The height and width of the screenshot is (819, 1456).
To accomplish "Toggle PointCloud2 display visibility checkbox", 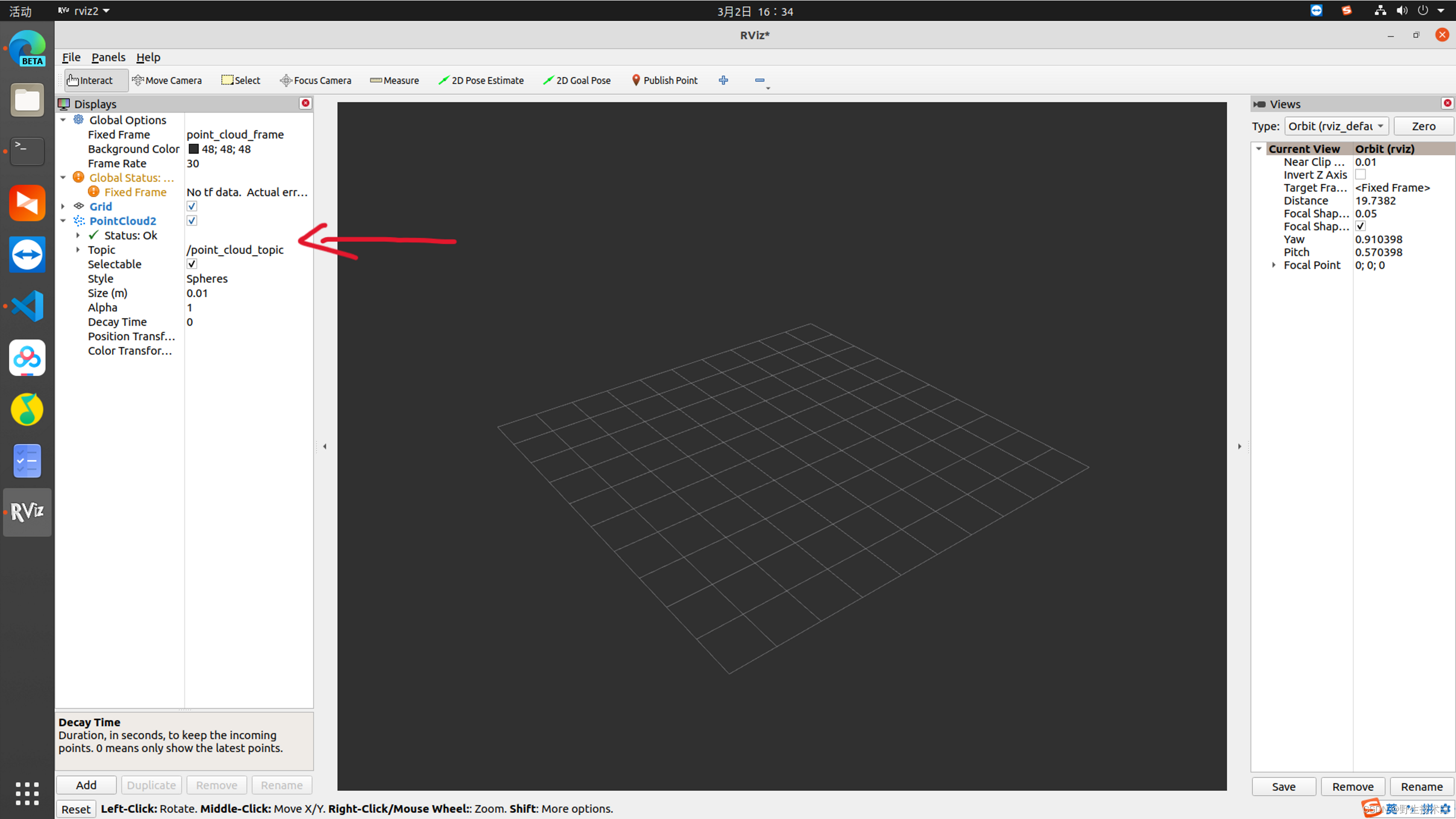I will pyautogui.click(x=191, y=220).
